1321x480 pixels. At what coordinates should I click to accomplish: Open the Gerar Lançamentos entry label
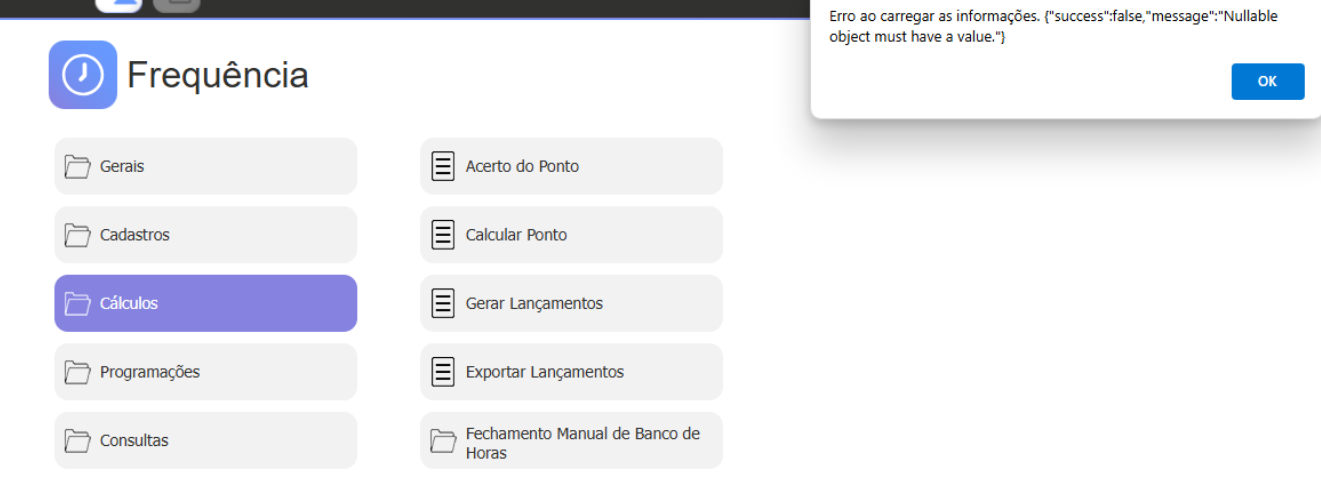[534, 303]
